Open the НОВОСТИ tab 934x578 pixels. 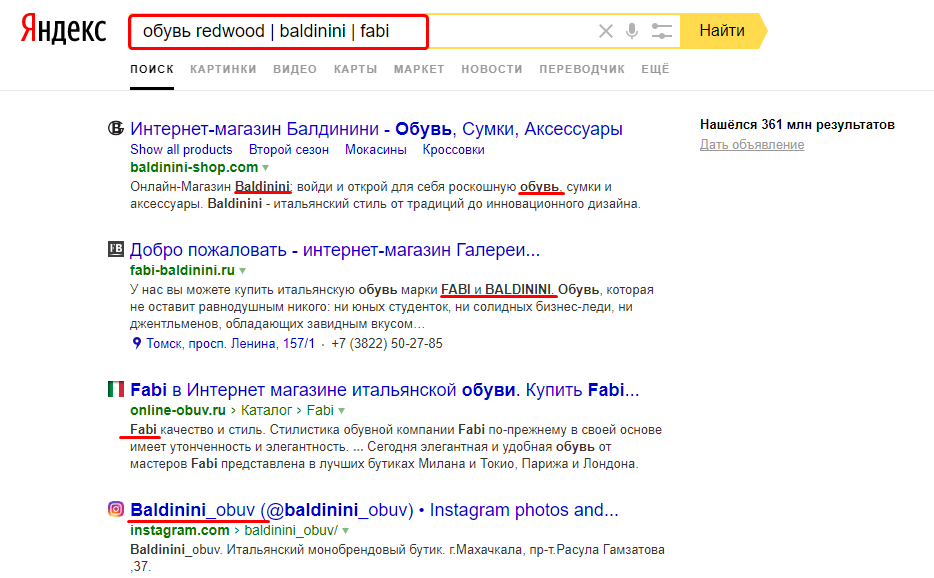(x=492, y=69)
